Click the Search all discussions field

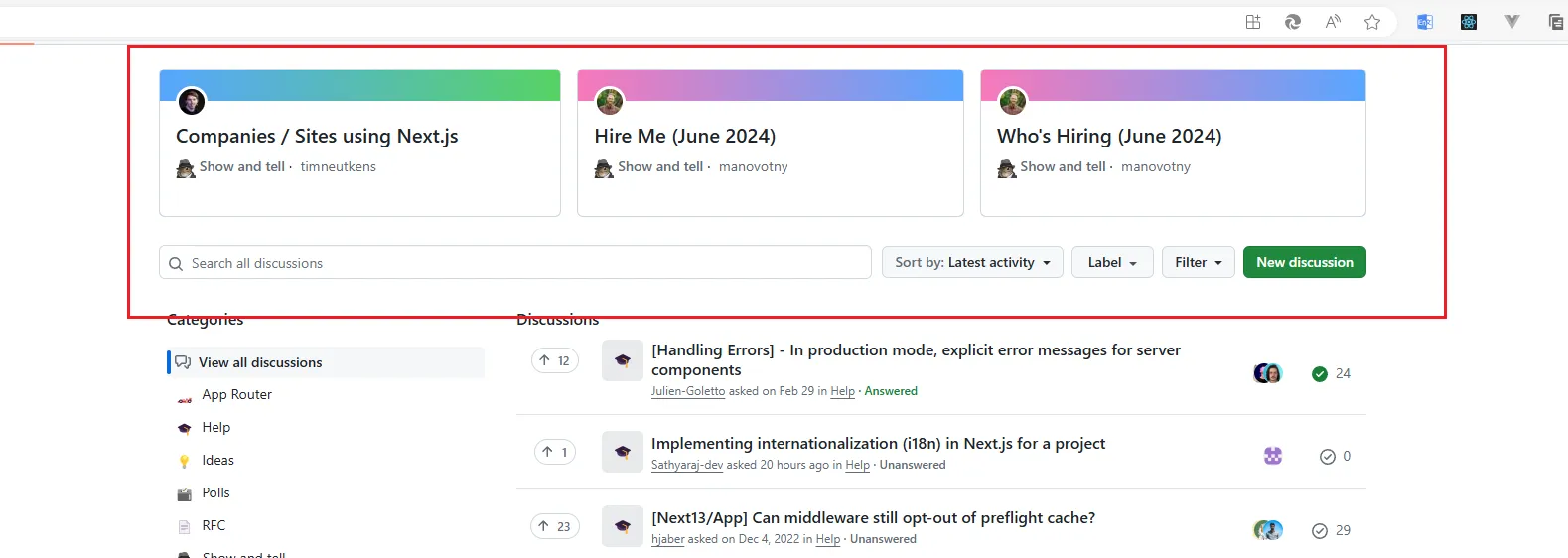[x=516, y=263]
